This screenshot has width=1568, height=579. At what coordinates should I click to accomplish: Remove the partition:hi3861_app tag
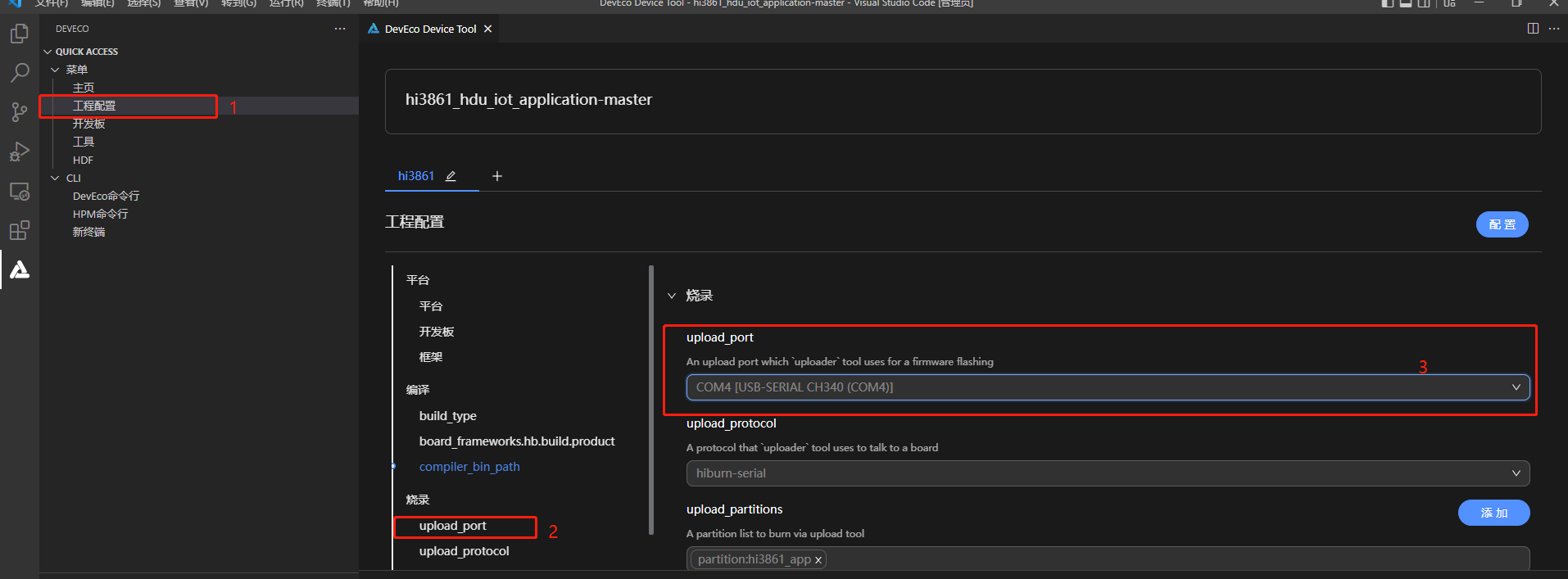[x=818, y=560]
